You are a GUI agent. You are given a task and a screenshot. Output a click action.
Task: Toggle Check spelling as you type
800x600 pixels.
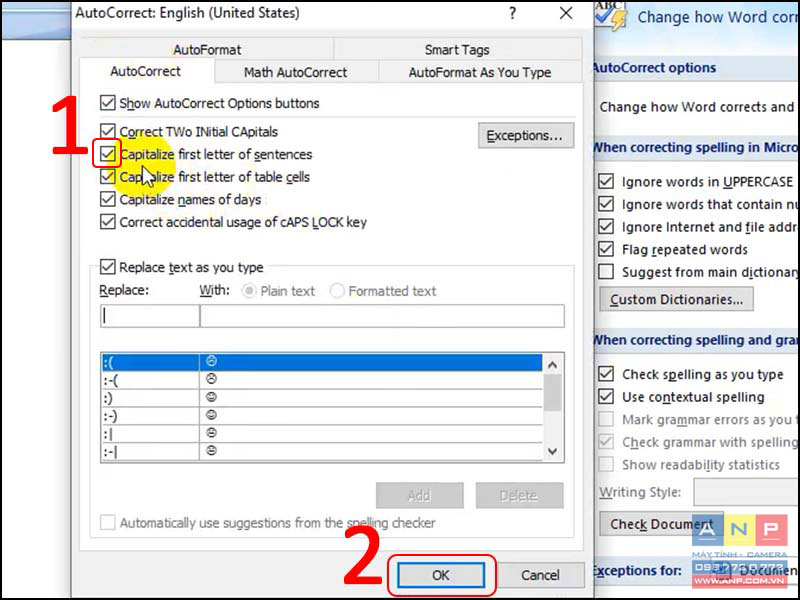606,374
